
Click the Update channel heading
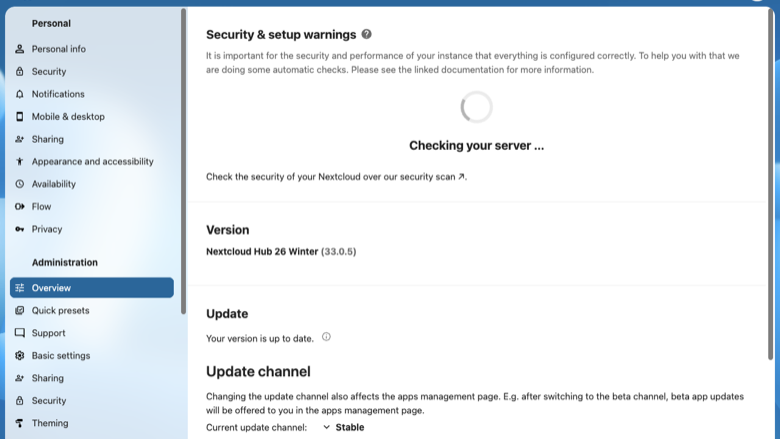click(x=258, y=371)
